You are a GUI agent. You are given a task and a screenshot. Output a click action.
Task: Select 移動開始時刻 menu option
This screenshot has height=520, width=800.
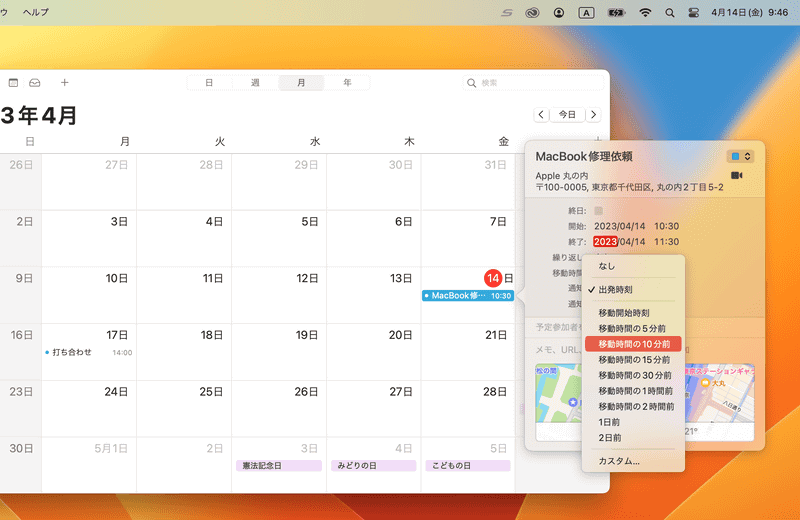(633, 313)
